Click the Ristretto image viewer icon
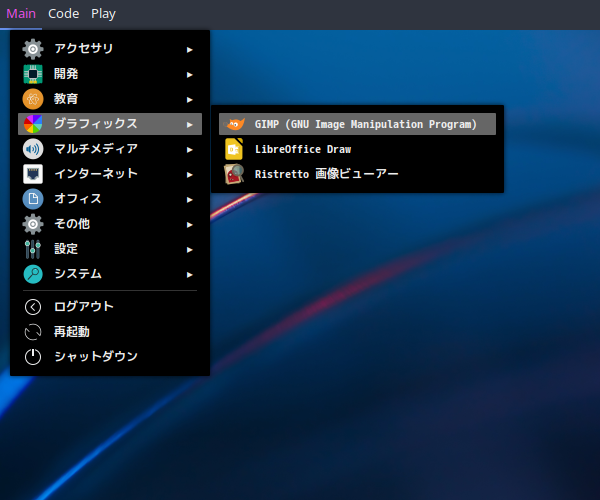Viewport: 600px width, 500px height. [234, 174]
